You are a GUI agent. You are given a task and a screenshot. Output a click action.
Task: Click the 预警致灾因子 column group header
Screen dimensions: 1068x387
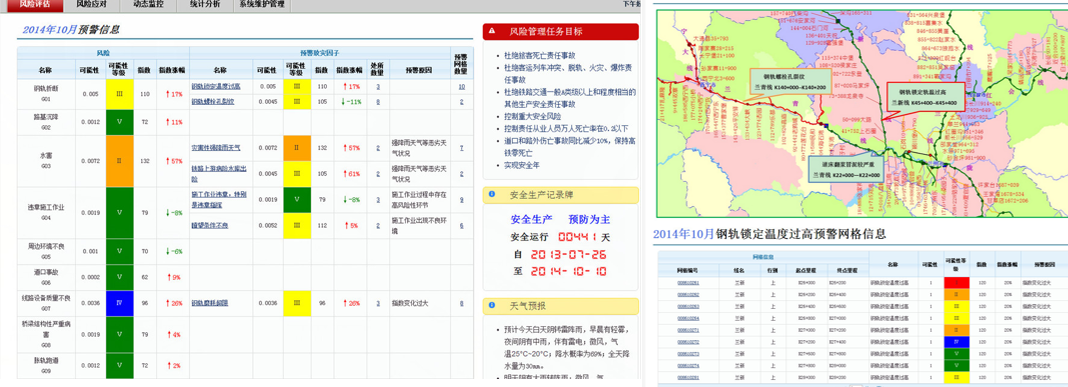point(319,52)
